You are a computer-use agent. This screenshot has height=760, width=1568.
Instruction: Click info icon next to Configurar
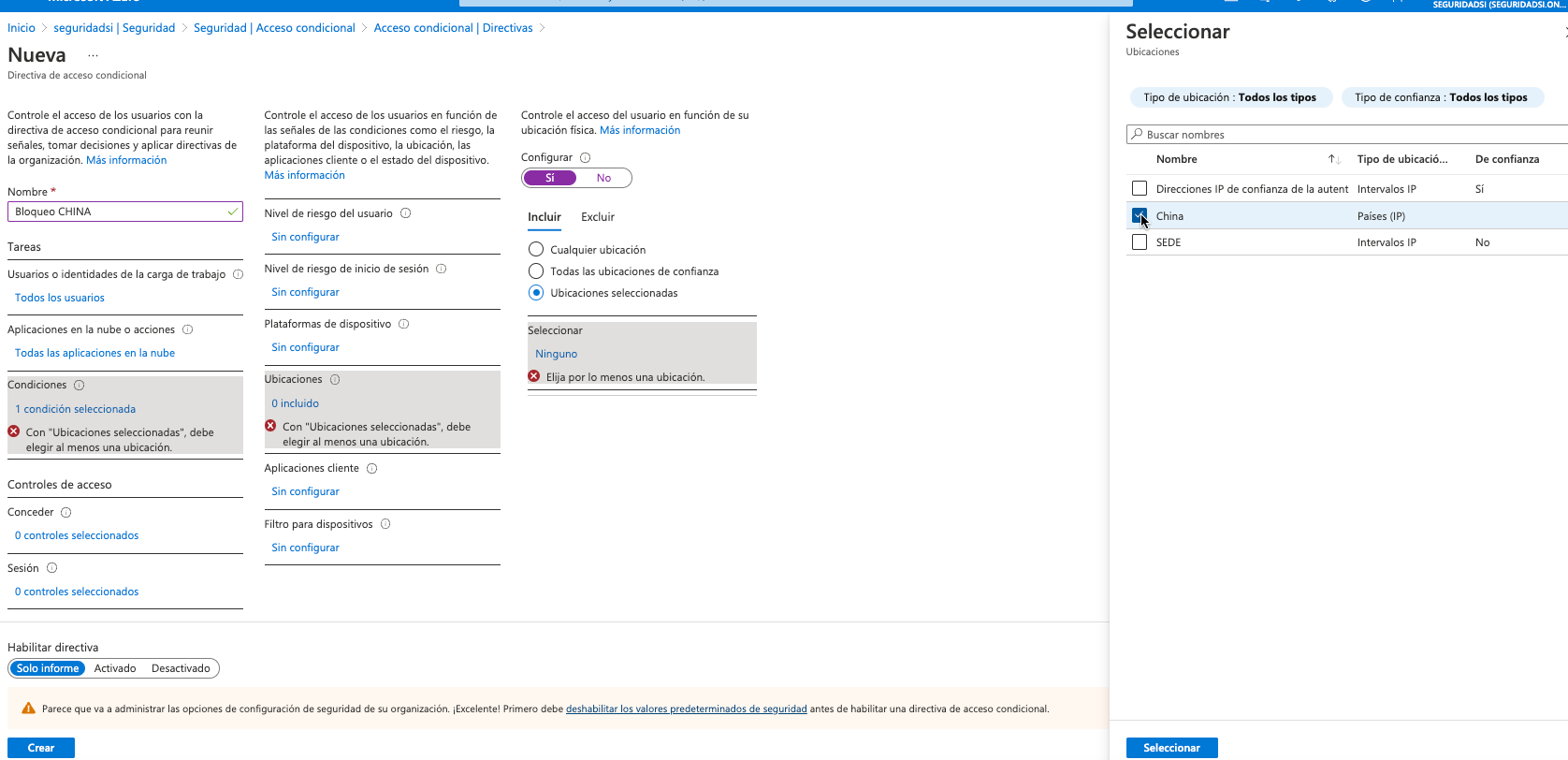(586, 157)
